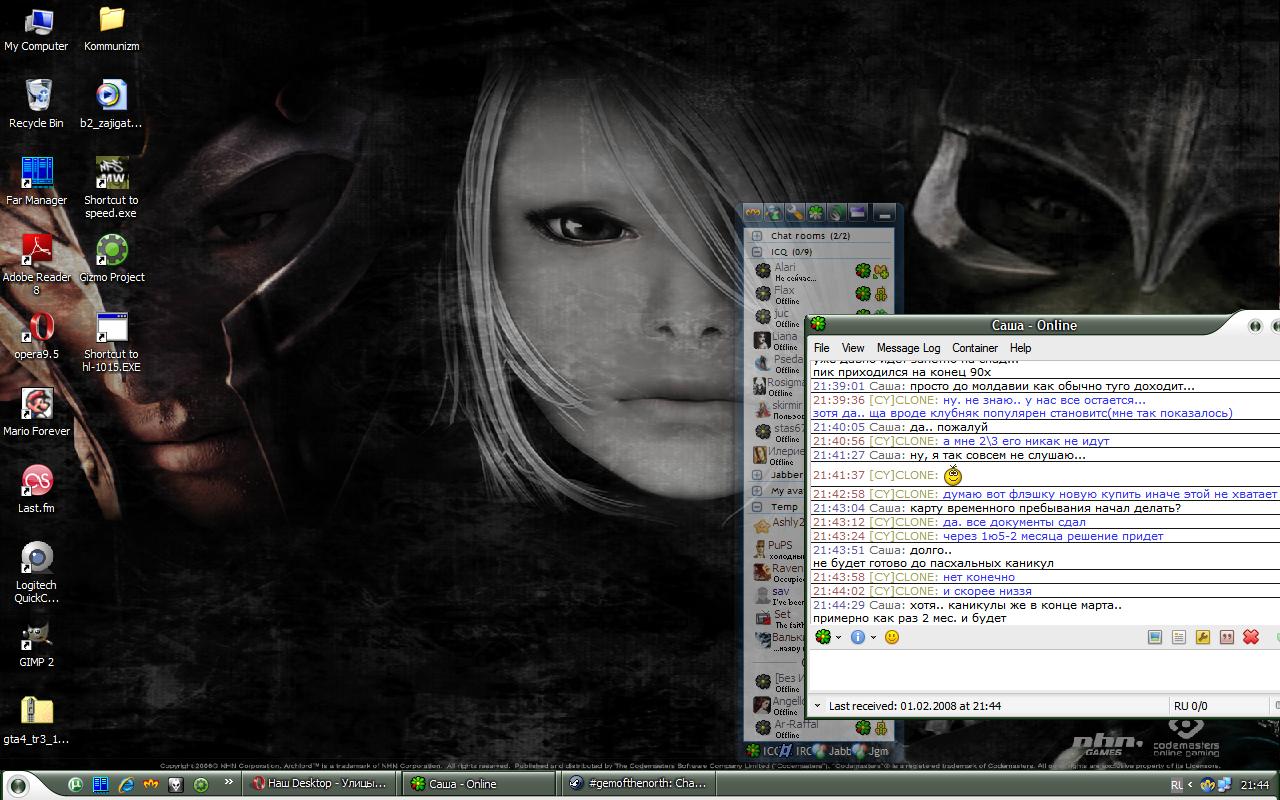Open the My Computer desktop icon
The image size is (1280, 800).
point(36,30)
